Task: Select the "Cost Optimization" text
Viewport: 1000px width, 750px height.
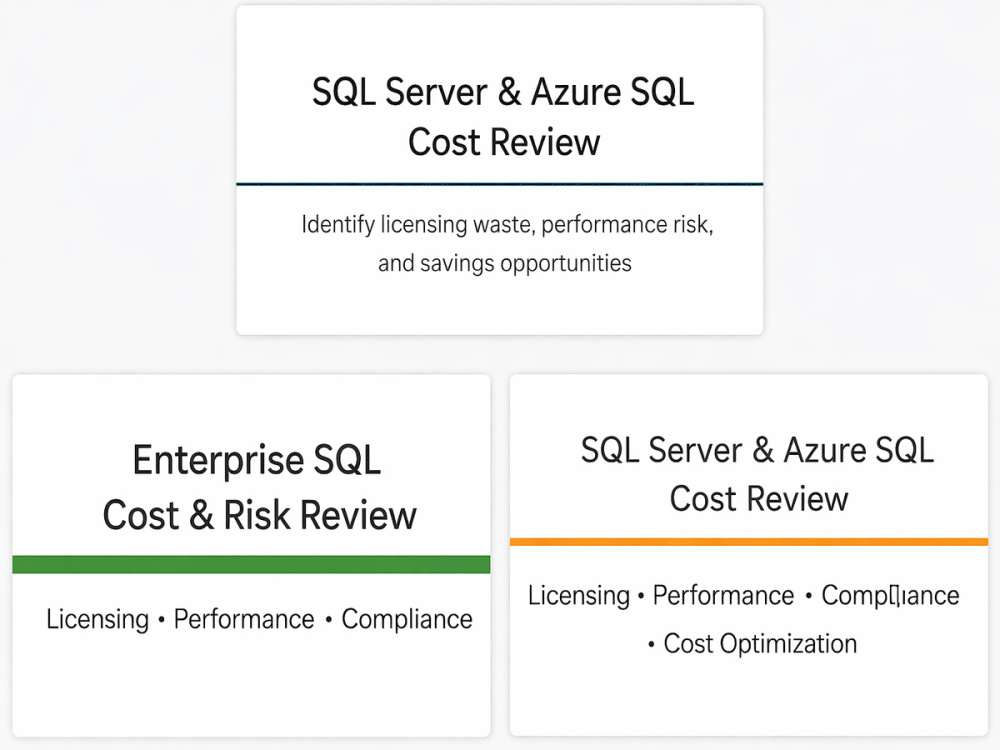Action: click(760, 643)
